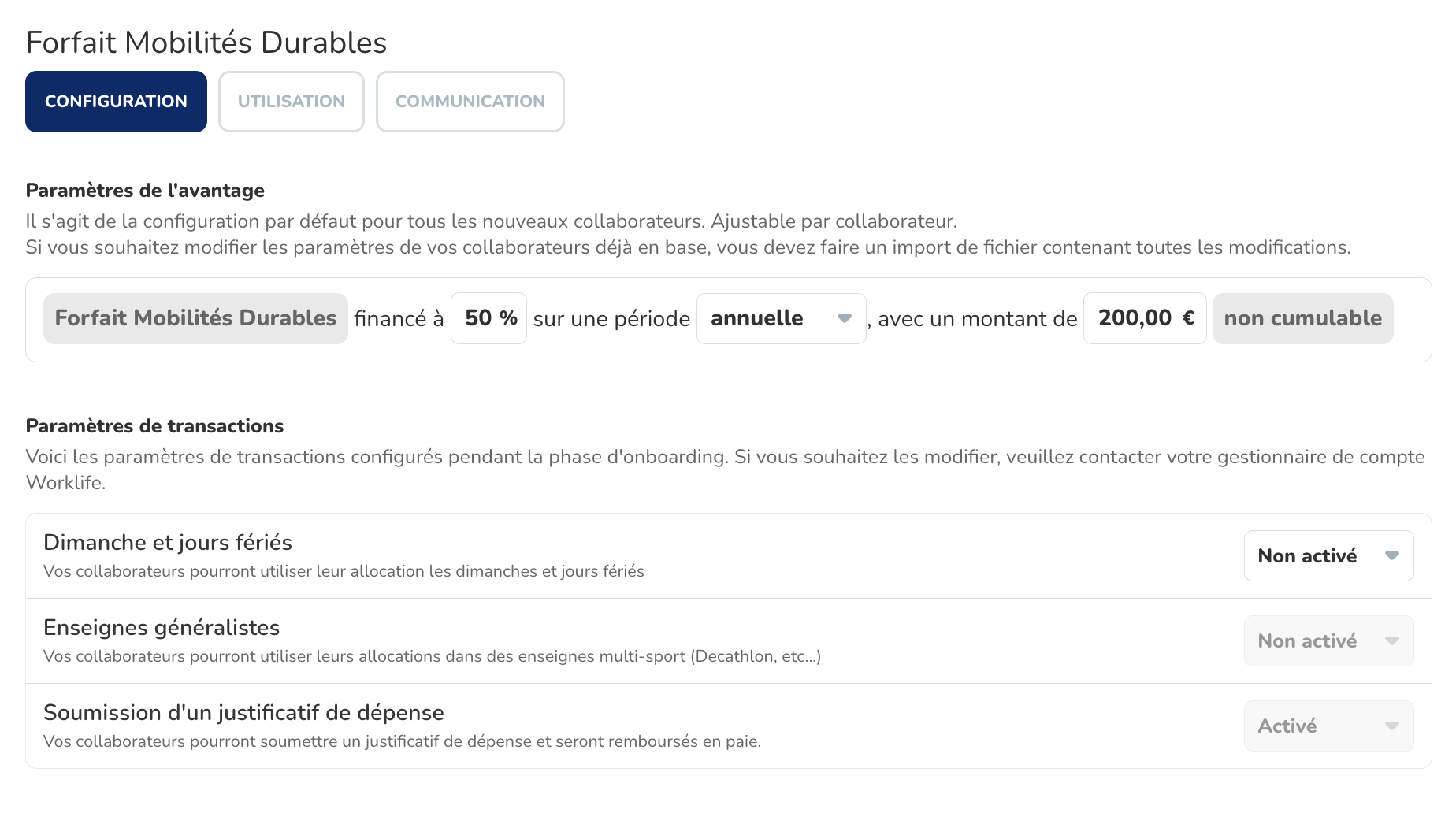The image size is (1456, 813).
Task: Click the arrow icon of annuelle dropdown
Action: (x=845, y=319)
